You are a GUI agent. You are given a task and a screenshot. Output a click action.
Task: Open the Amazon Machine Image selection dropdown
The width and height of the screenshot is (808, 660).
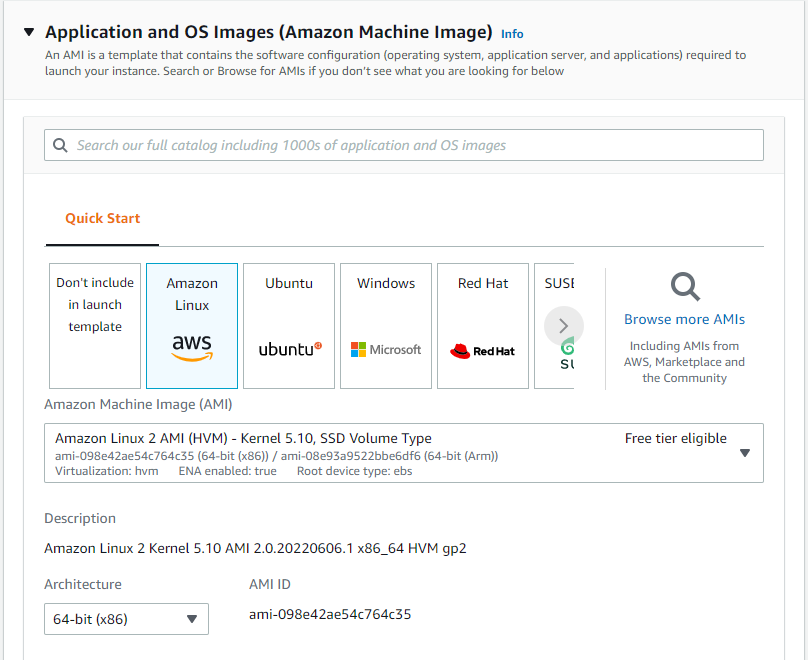pyautogui.click(x=403, y=453)
